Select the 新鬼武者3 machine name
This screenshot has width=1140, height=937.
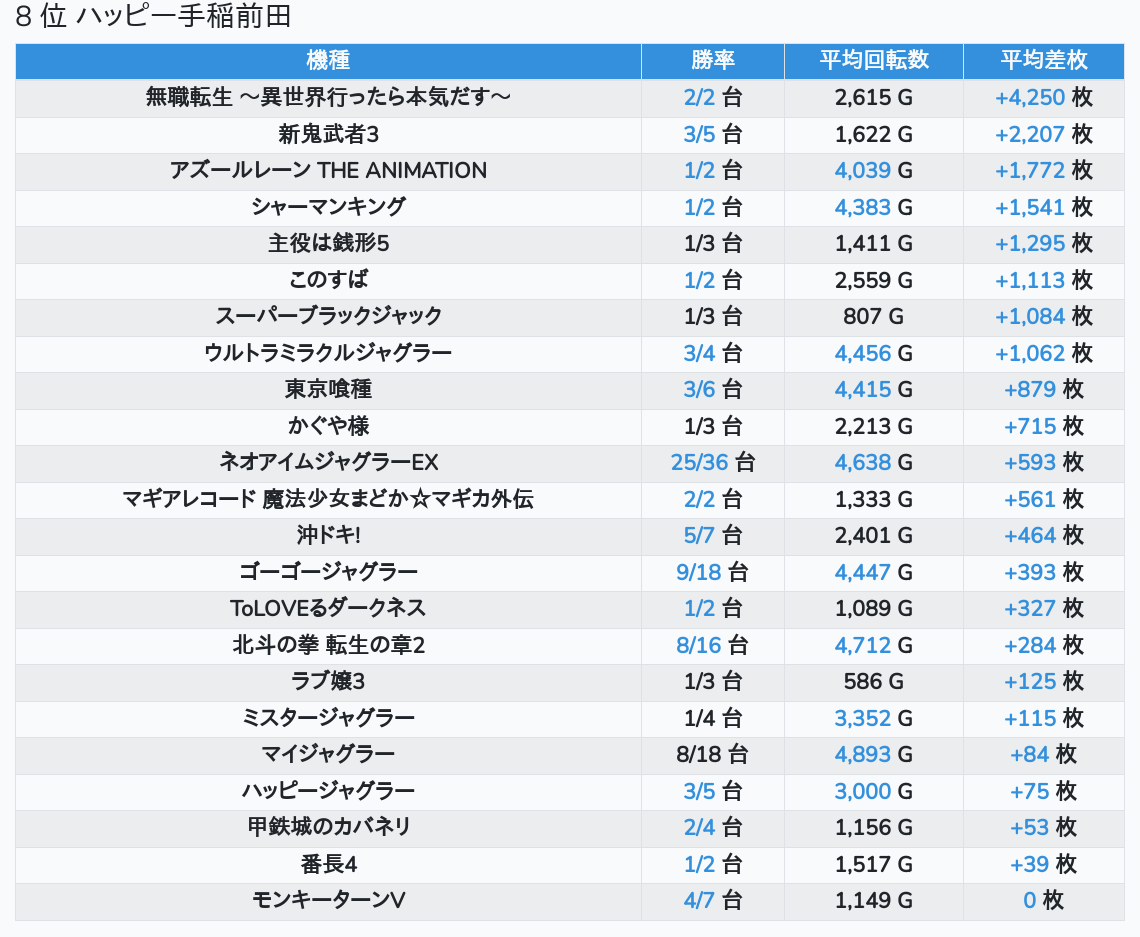tap(328, 134)
